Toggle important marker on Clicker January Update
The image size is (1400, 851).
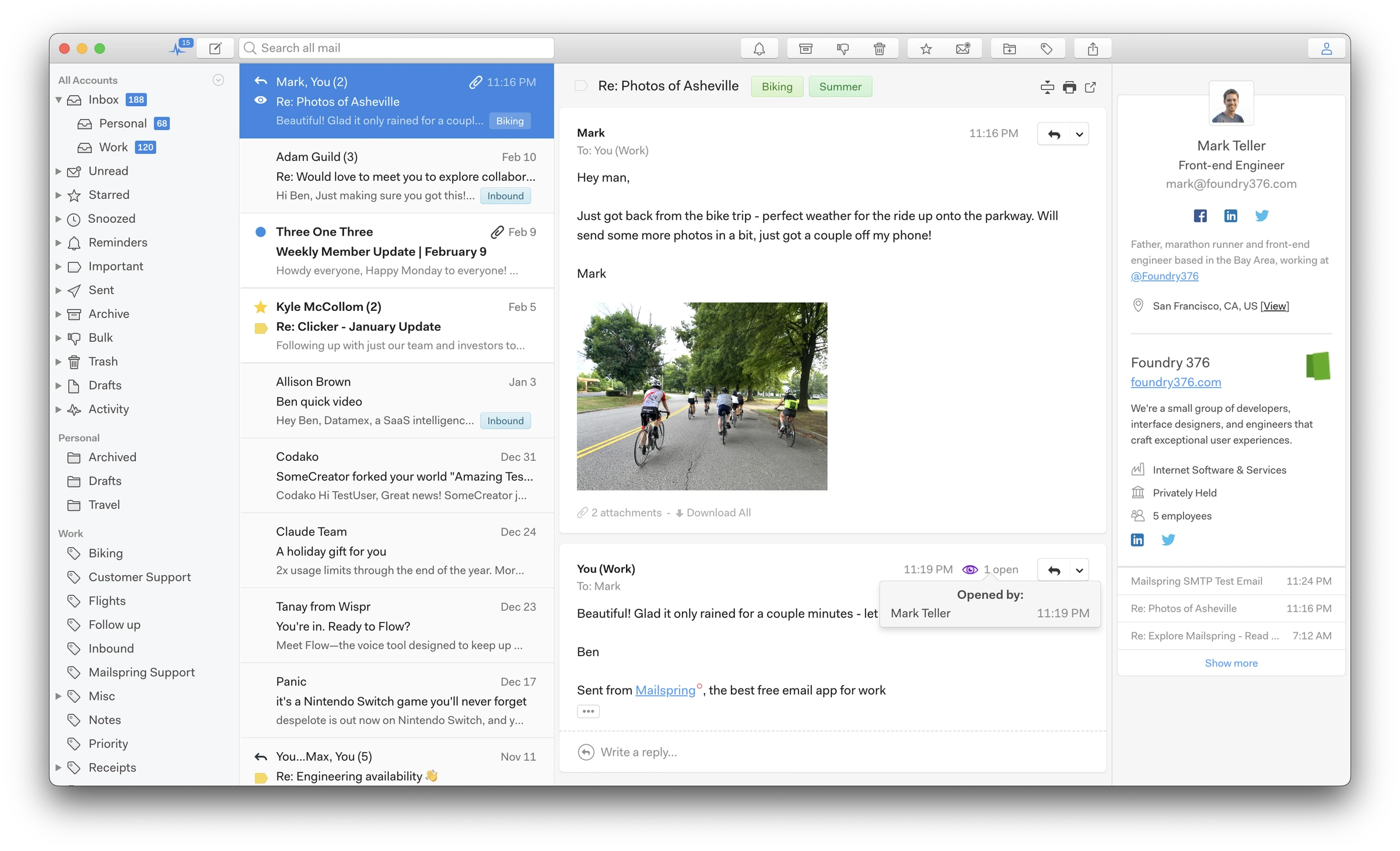261,328
